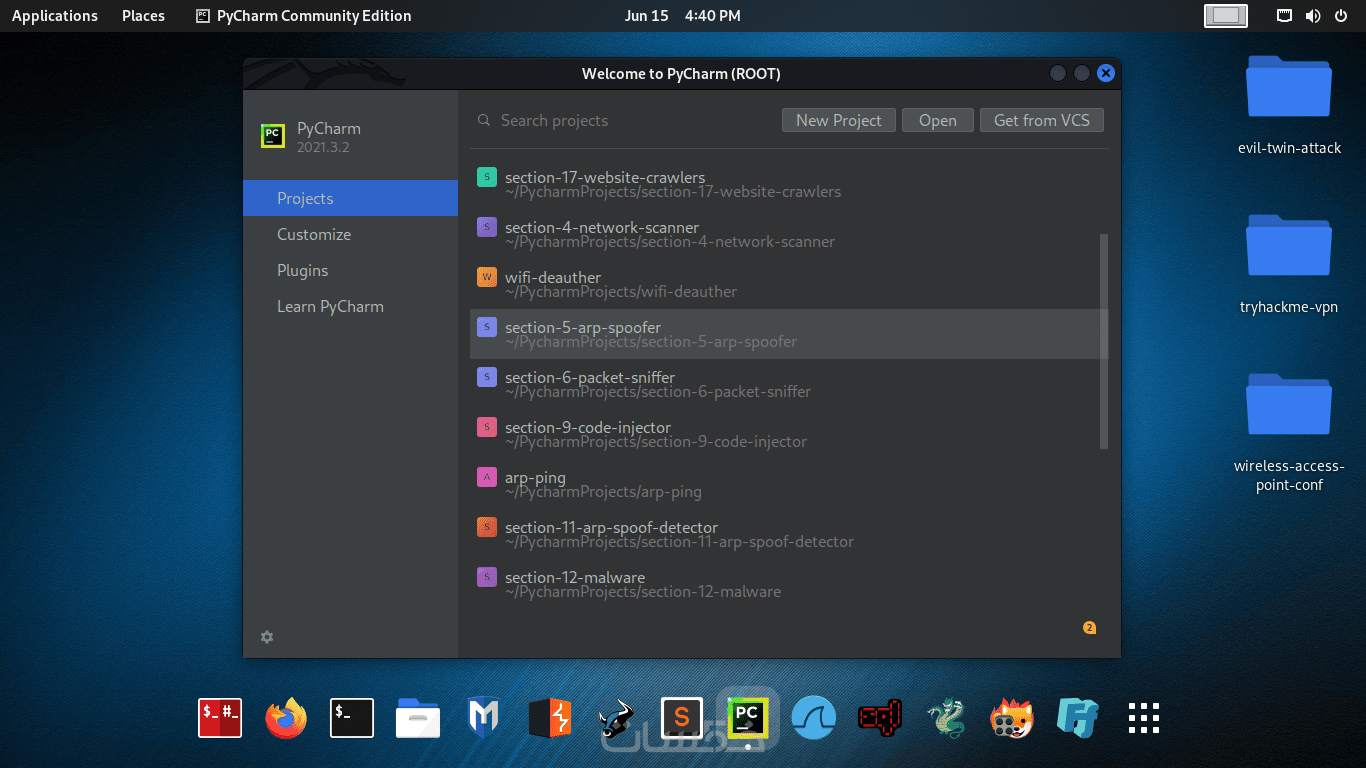Open project section-17-website-crawlers
Screen dimensions: 1366x768
[x=788, y=184]
